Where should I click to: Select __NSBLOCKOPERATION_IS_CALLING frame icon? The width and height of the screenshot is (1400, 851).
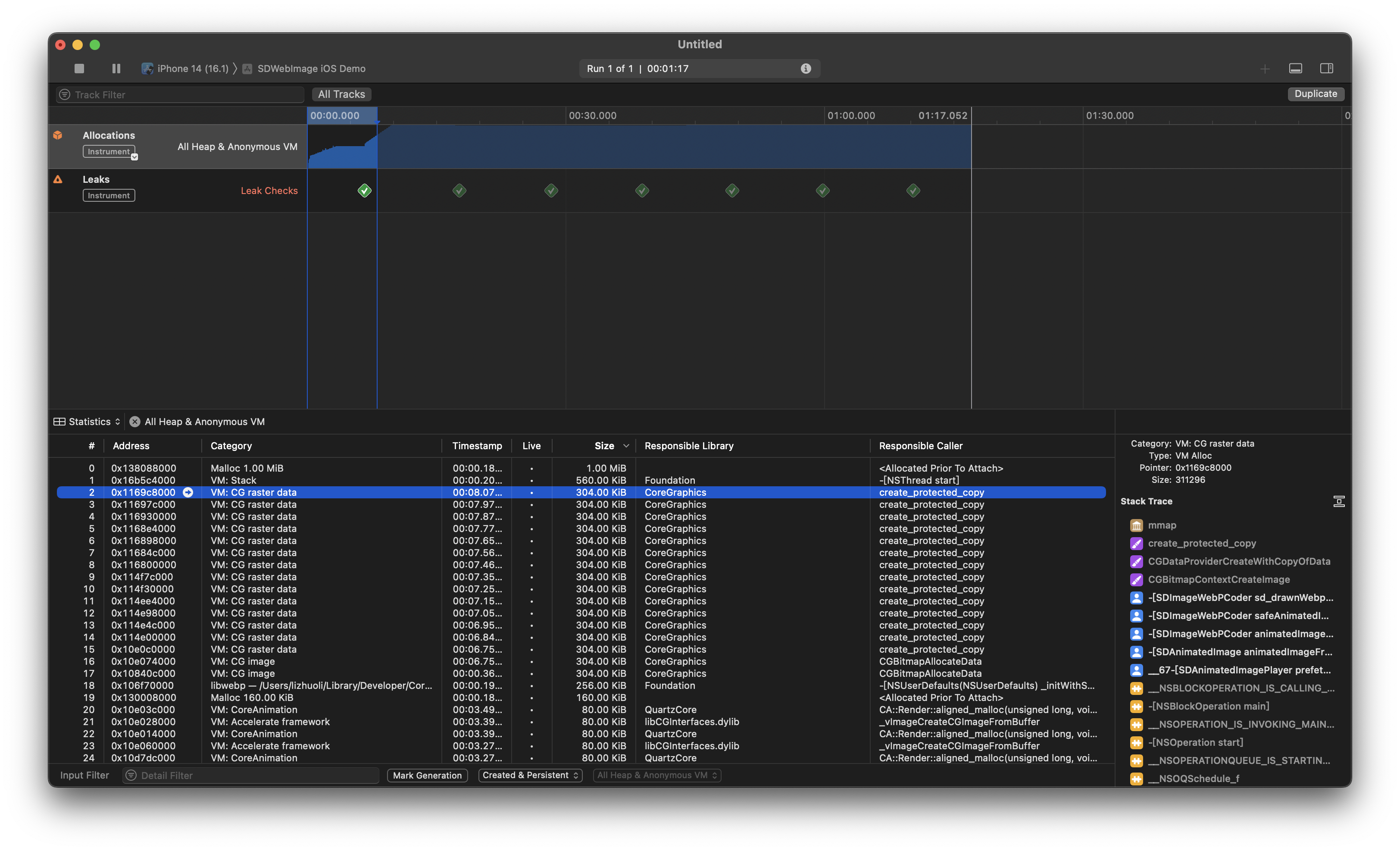(x=1136, y=688)
